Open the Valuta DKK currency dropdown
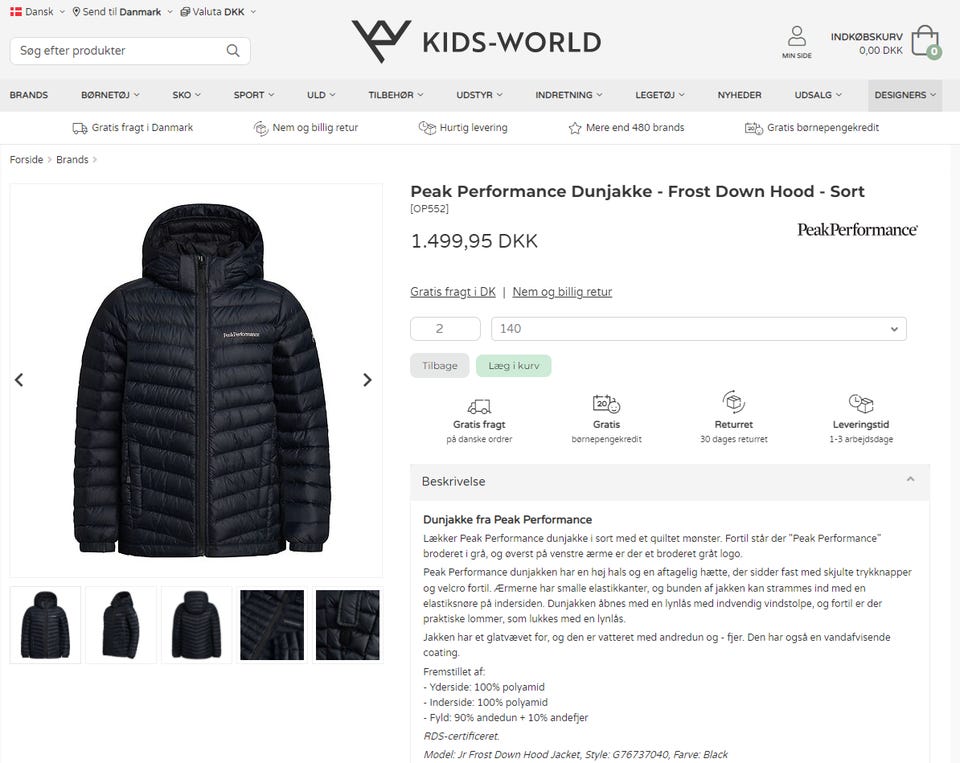This screenshot has width=960, height=763. 217,12
